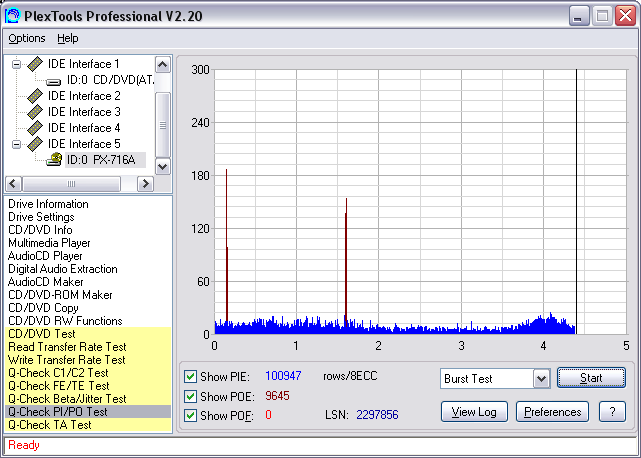Click the IDE Interface 3 chip icon

(35, 112)
